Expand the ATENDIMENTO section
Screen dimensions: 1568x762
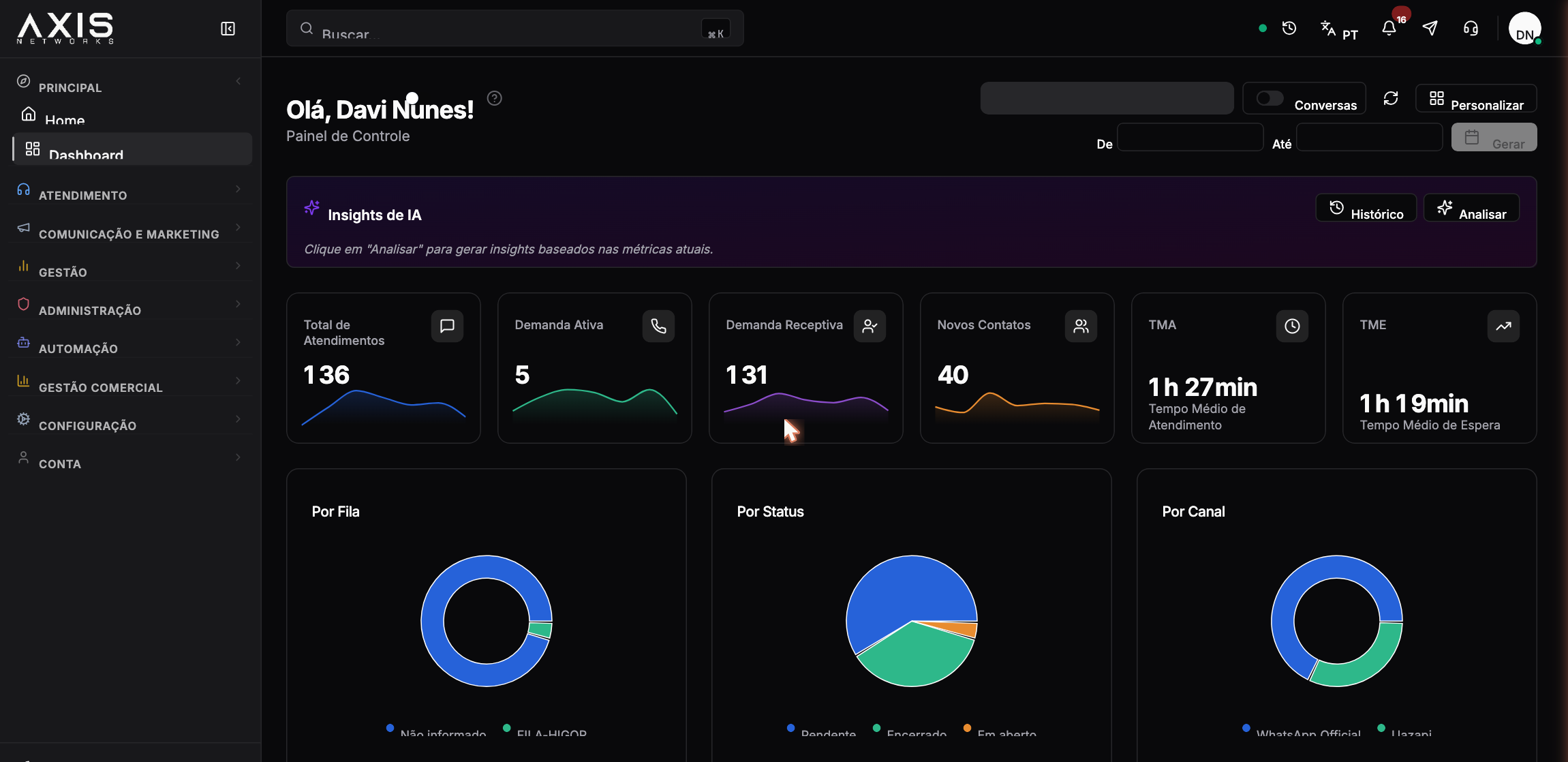(132, 189)
